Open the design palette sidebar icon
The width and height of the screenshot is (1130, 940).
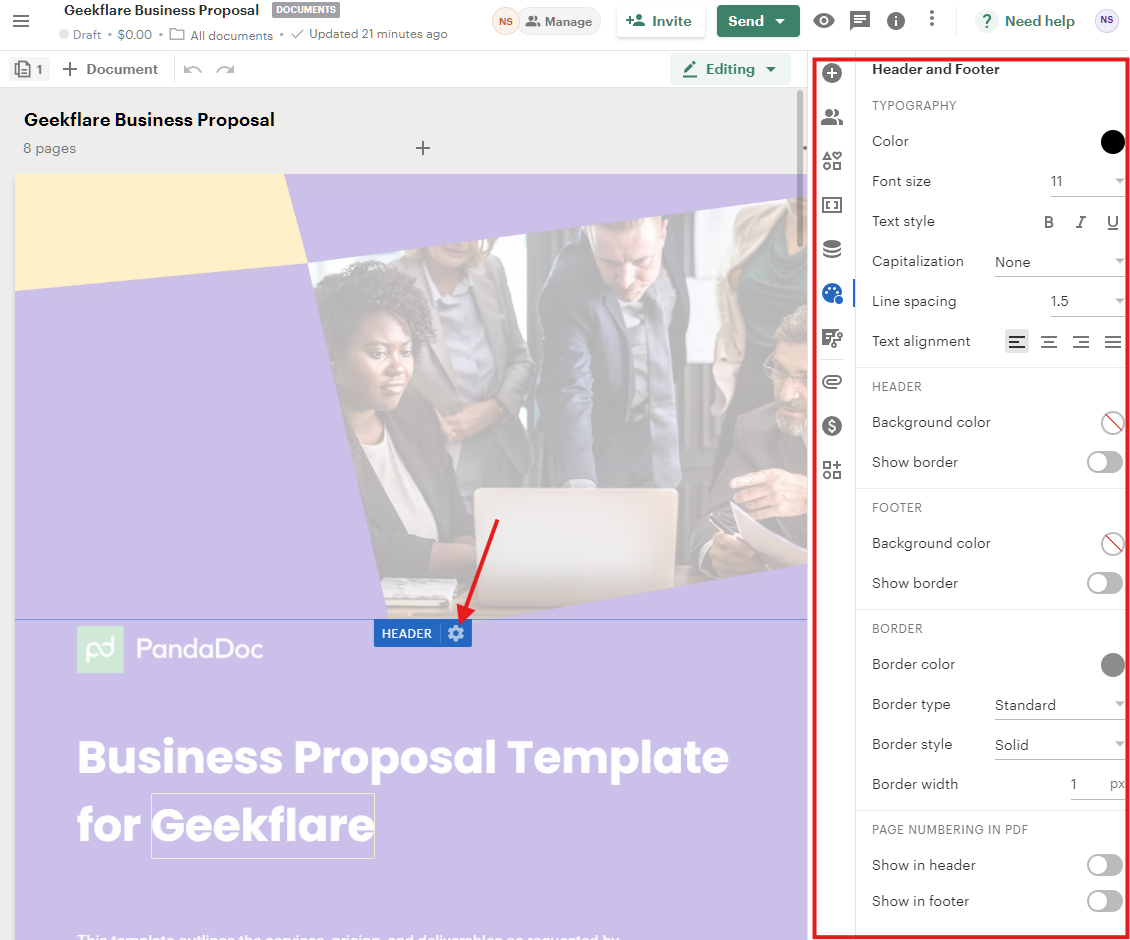click(832, 293)
